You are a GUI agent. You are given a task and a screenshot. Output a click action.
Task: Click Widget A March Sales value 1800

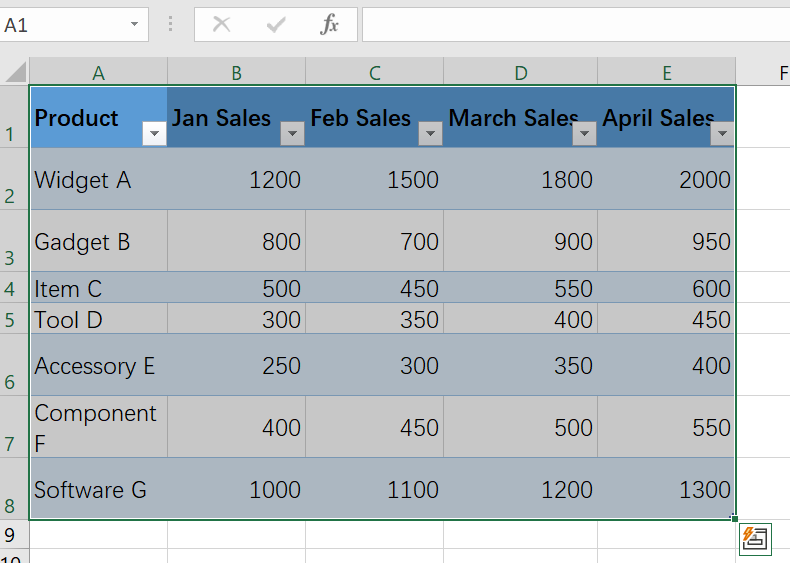(x=520, y=179)
